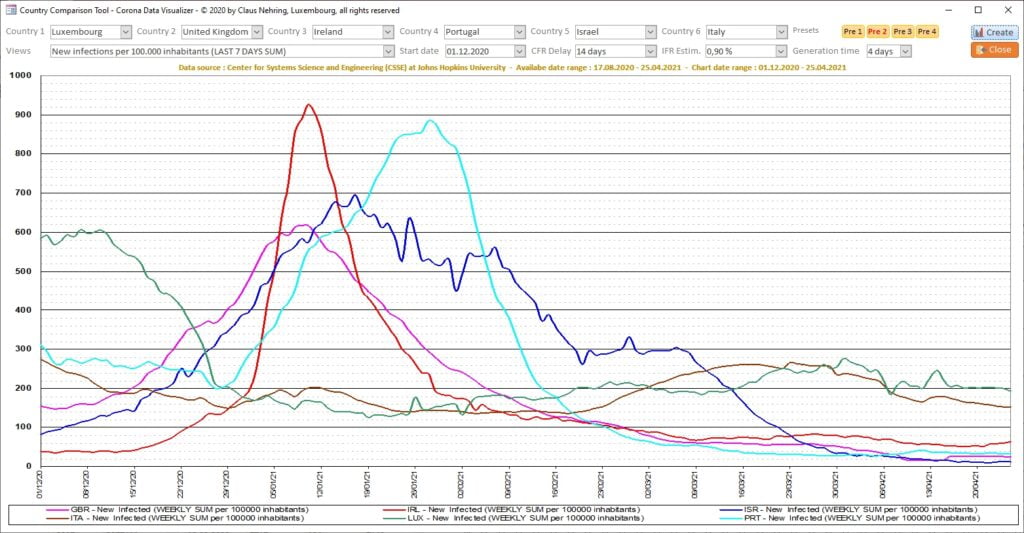Open the Country 1 Luxembourg dropdown

coord(125,32)
